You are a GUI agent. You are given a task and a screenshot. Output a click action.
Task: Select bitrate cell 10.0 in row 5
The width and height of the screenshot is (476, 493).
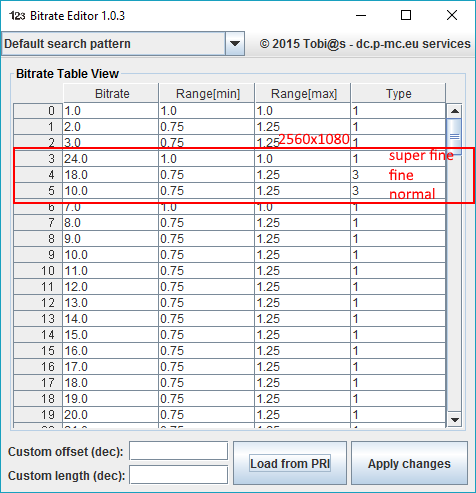coord(111,191)
